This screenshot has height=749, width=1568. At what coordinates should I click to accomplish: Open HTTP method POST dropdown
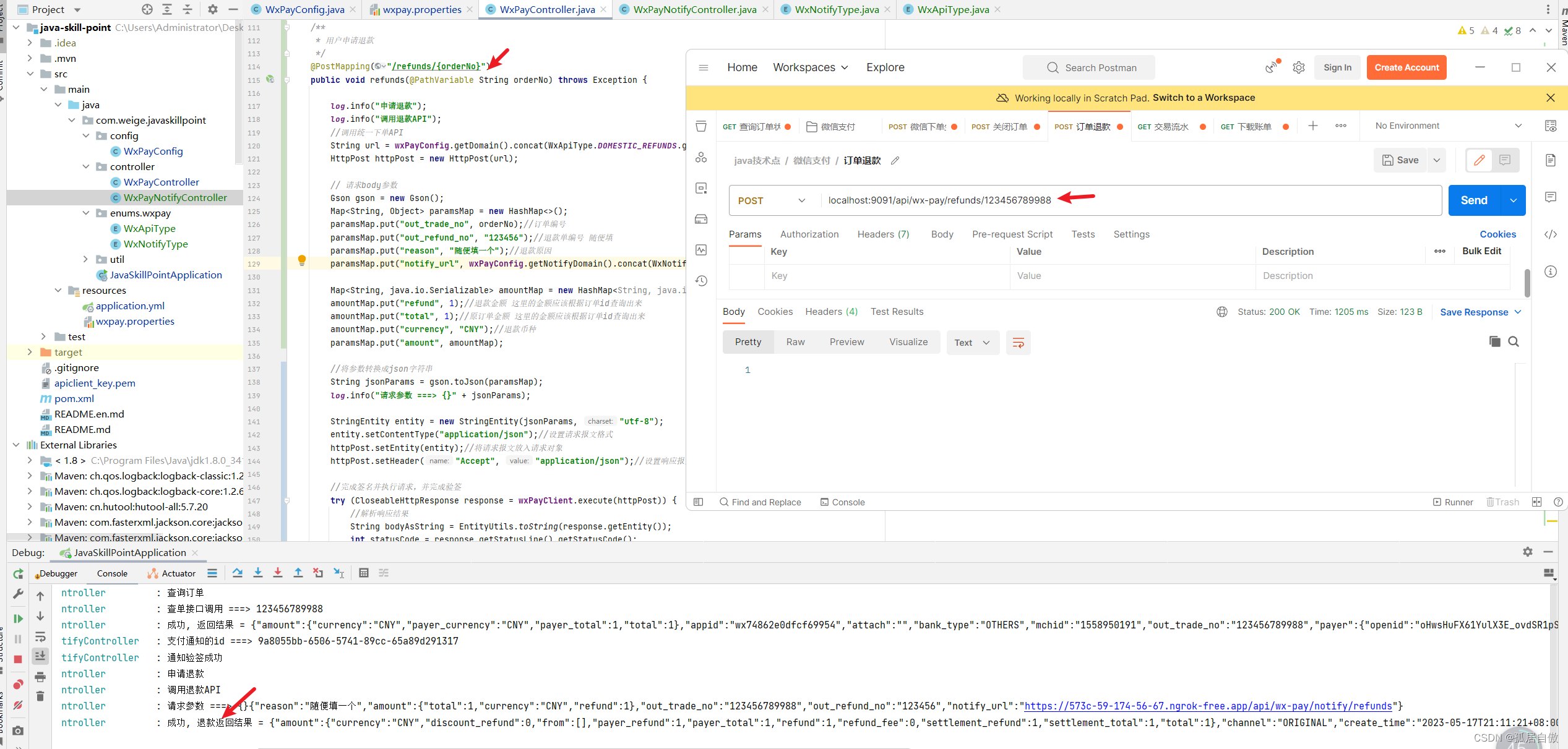point(772,200)
